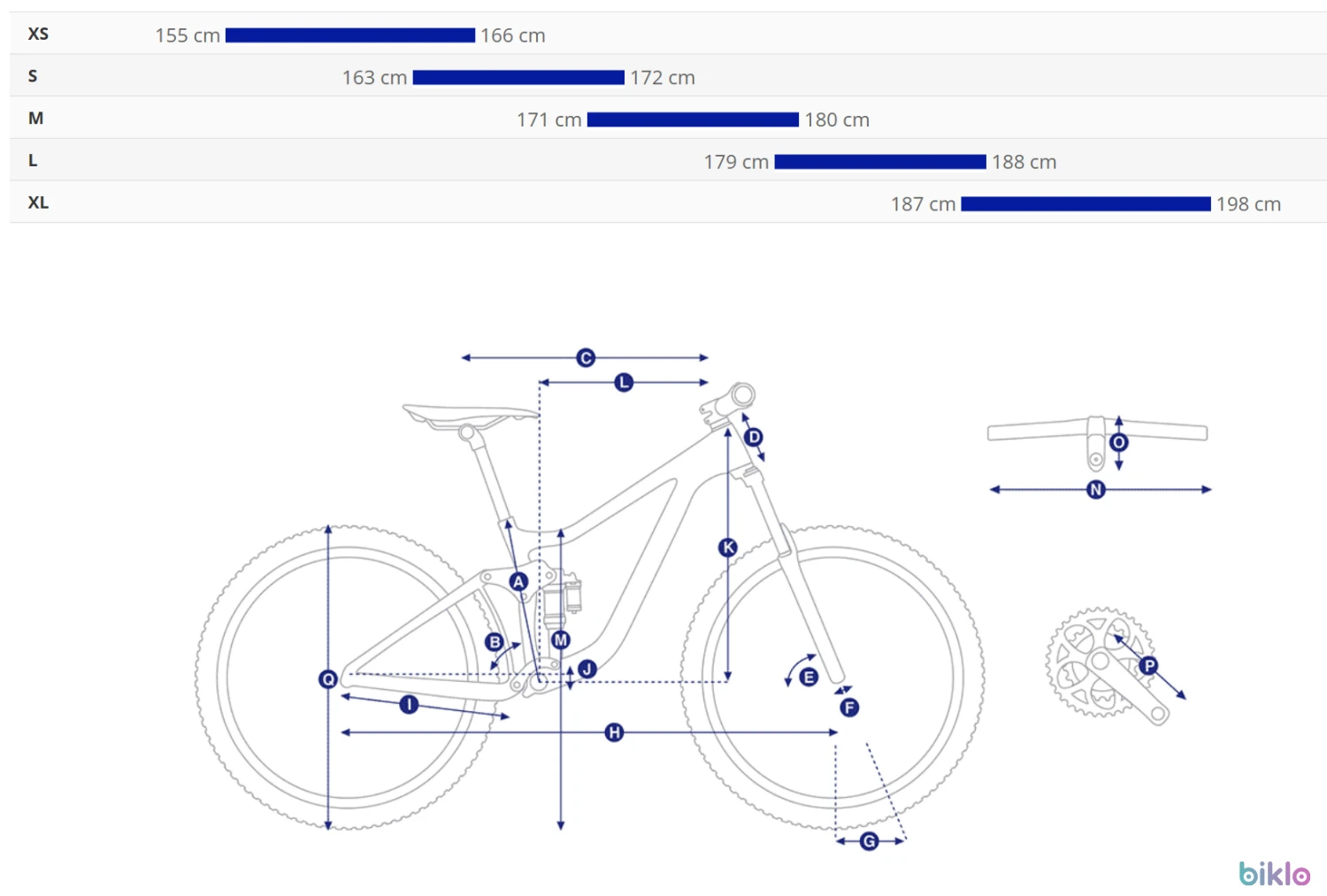Click the C top tube marker
Viewport: 1327px width, 896px height.
pyautogui.click(x=586, y=357)
